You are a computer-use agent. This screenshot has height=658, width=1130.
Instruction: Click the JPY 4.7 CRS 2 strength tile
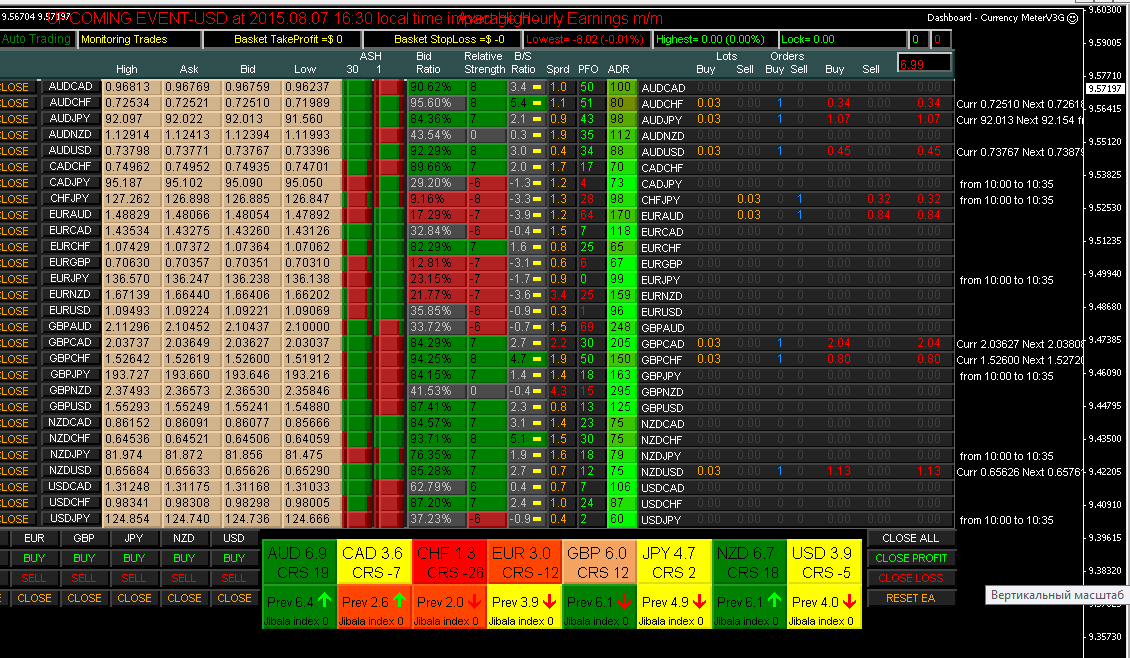point(675,562)
